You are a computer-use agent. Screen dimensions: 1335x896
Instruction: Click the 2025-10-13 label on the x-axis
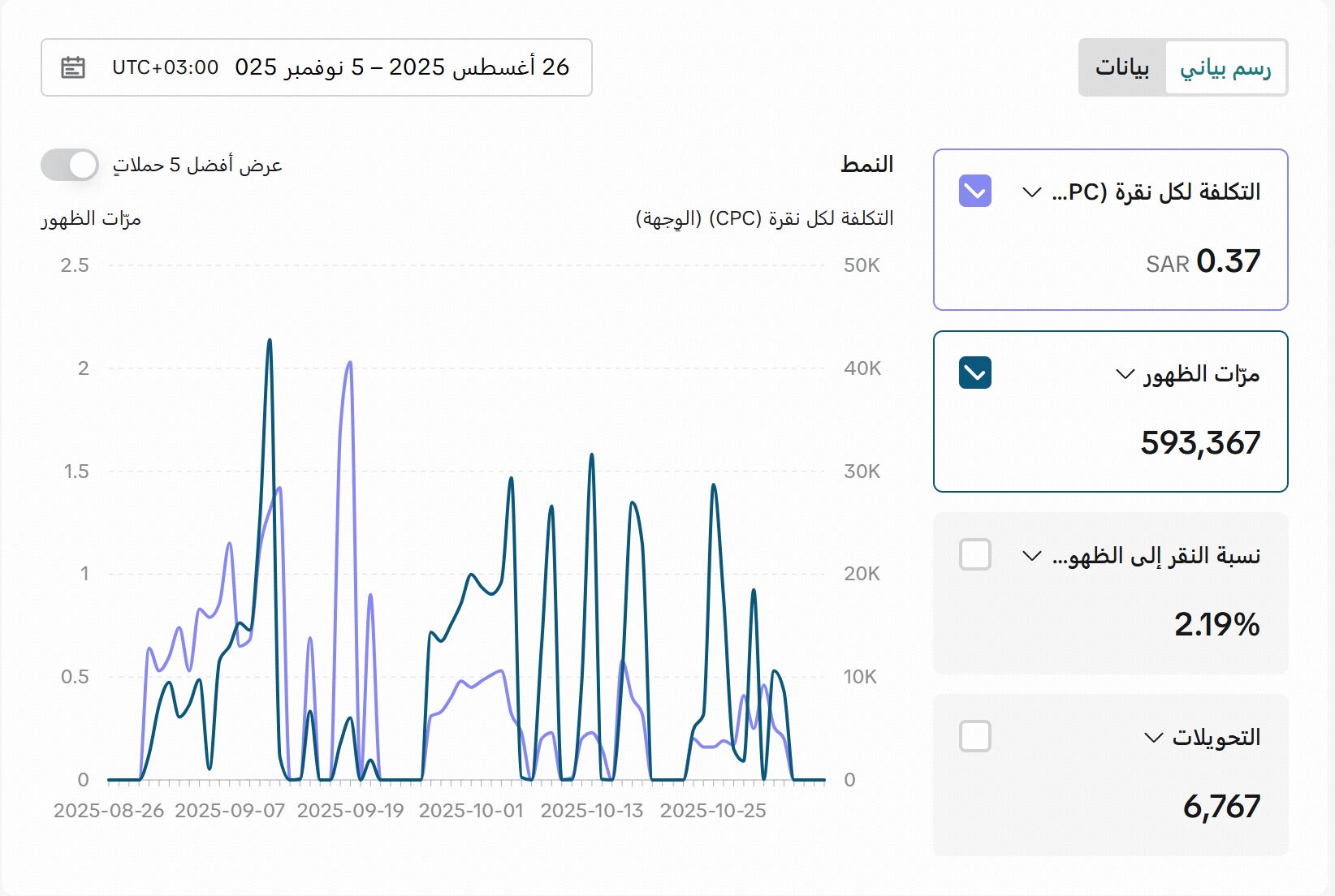[x=591, y=811]
